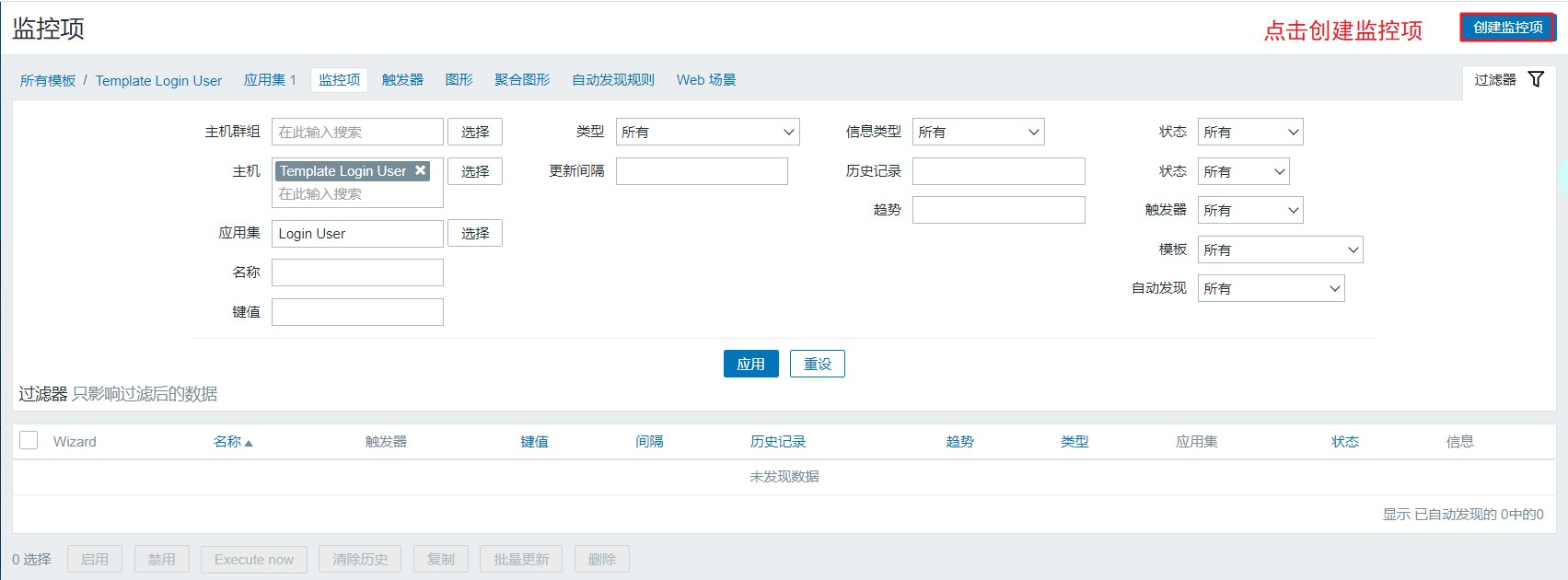Click the 未发现数据 text in table
This screenshot has width=1568, height=580.
tap(784, 476)
